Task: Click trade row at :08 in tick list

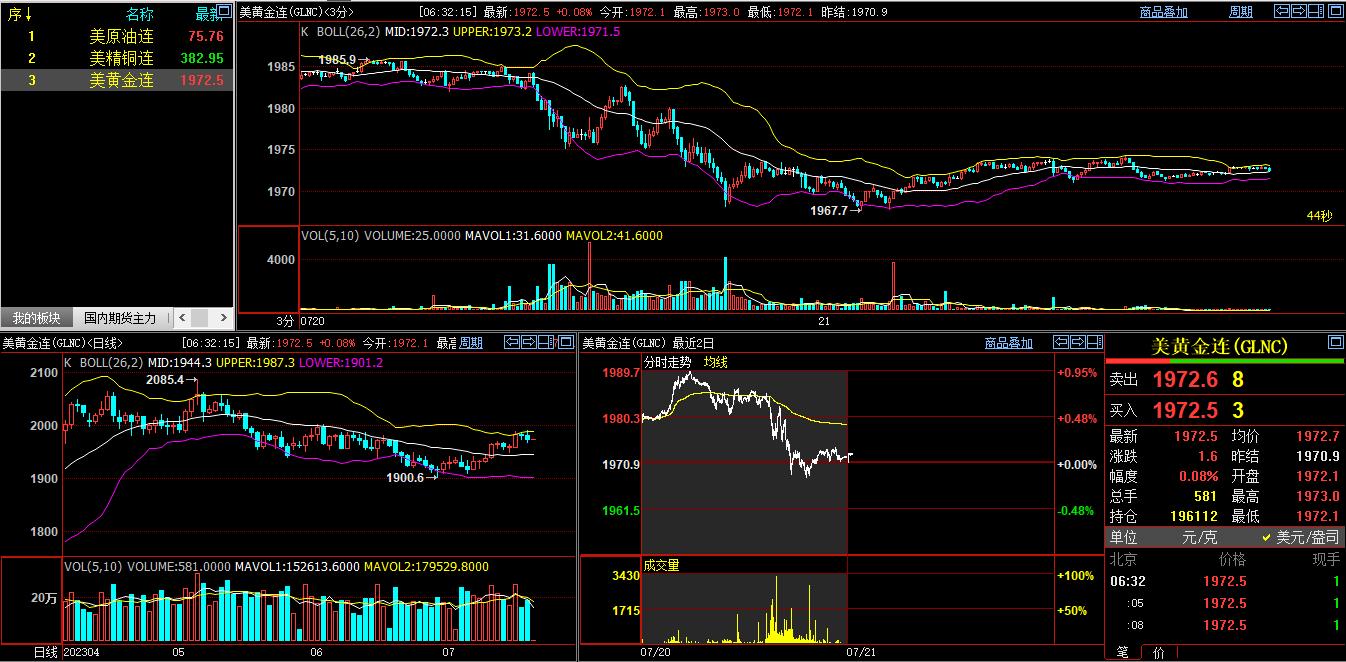Action: 1225,625
